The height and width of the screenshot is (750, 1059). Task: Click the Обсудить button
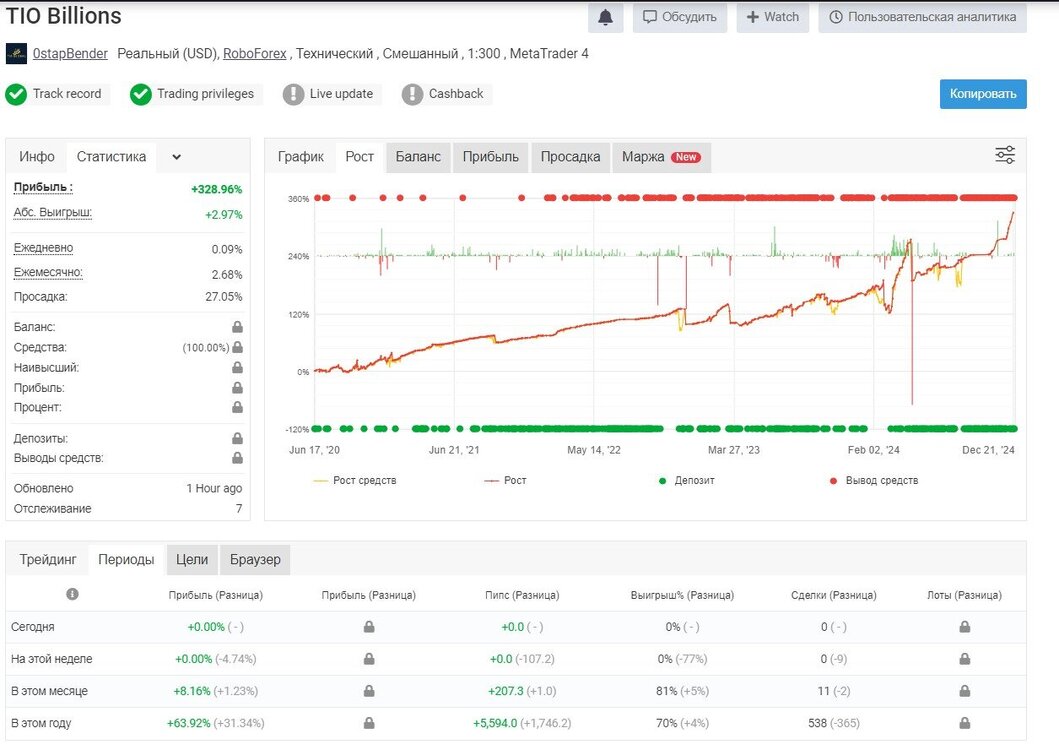[679, 18]
